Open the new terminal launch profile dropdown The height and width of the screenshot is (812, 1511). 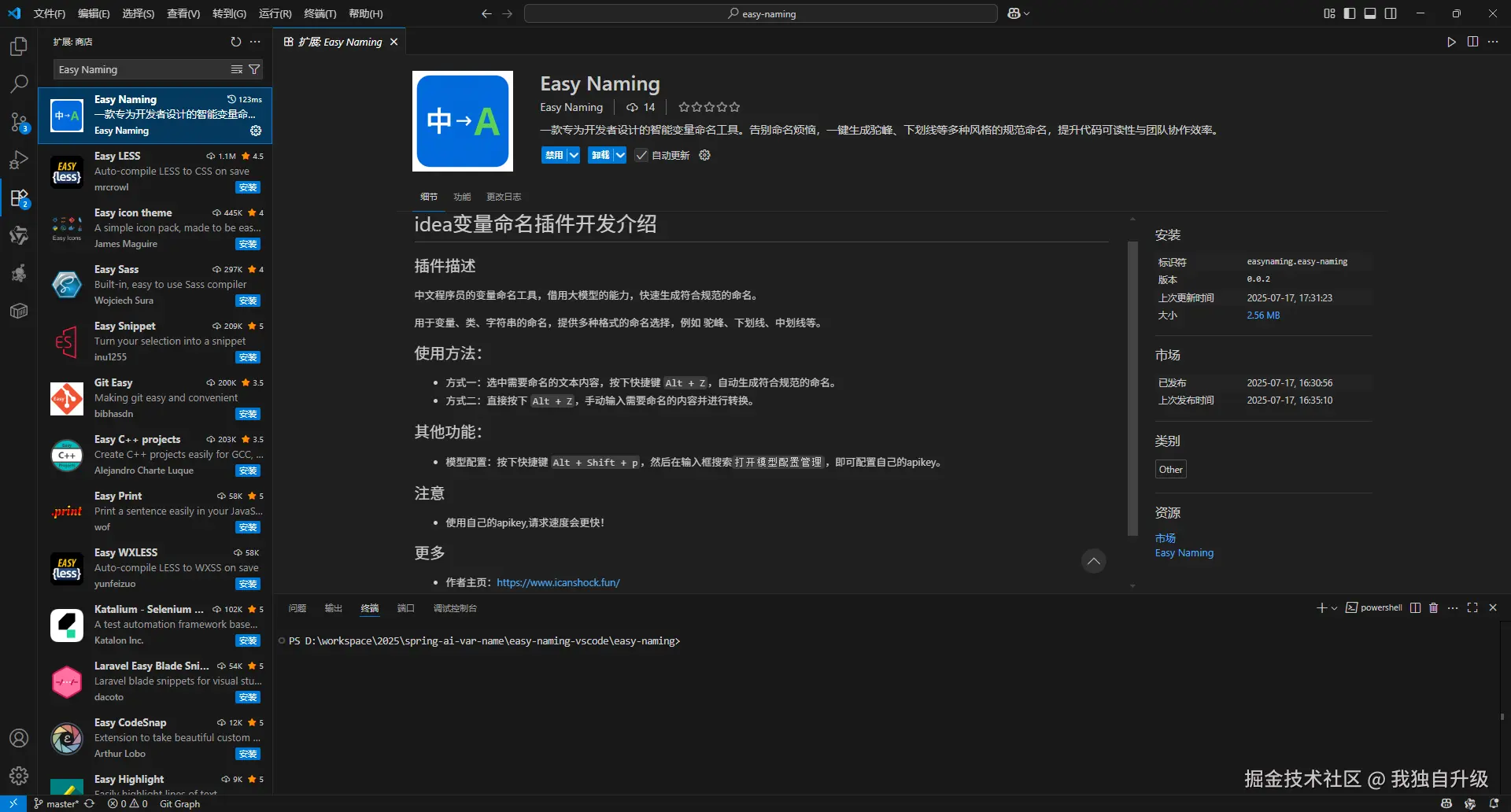pos(1333,607)
